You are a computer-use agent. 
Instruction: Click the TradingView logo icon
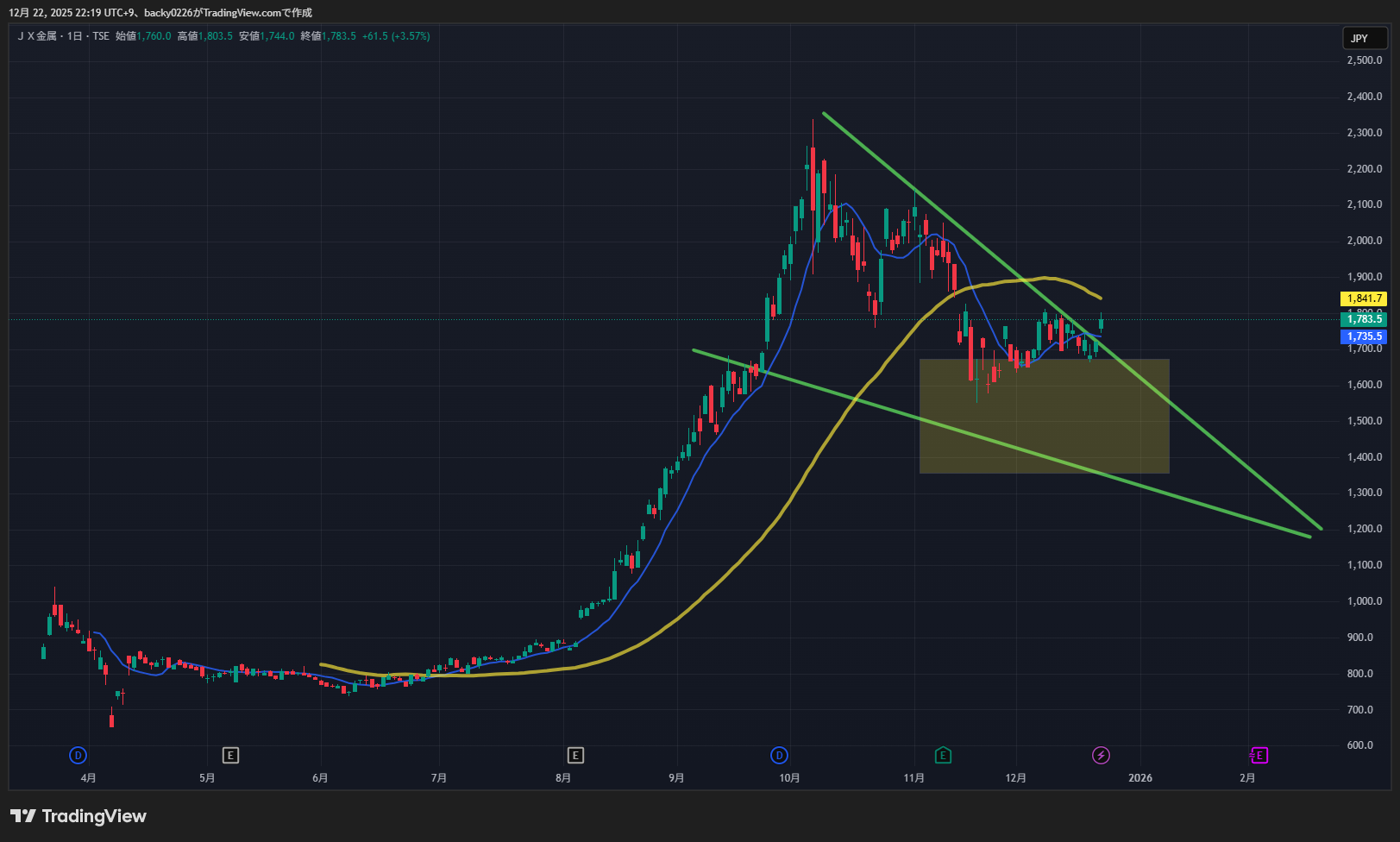click(x=23, y=816)
